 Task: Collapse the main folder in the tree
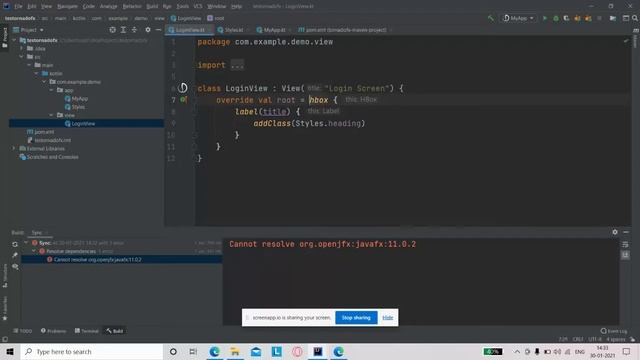(x=29, y=65)
